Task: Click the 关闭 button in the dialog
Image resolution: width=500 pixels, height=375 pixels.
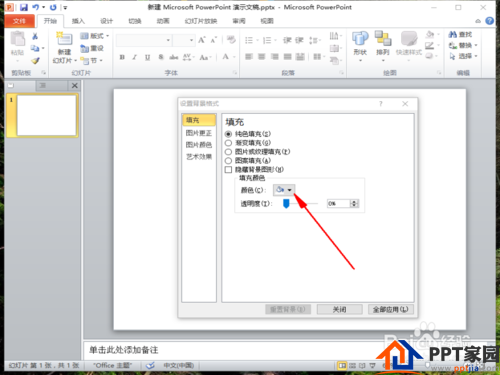Action: [x=339, y=309]
